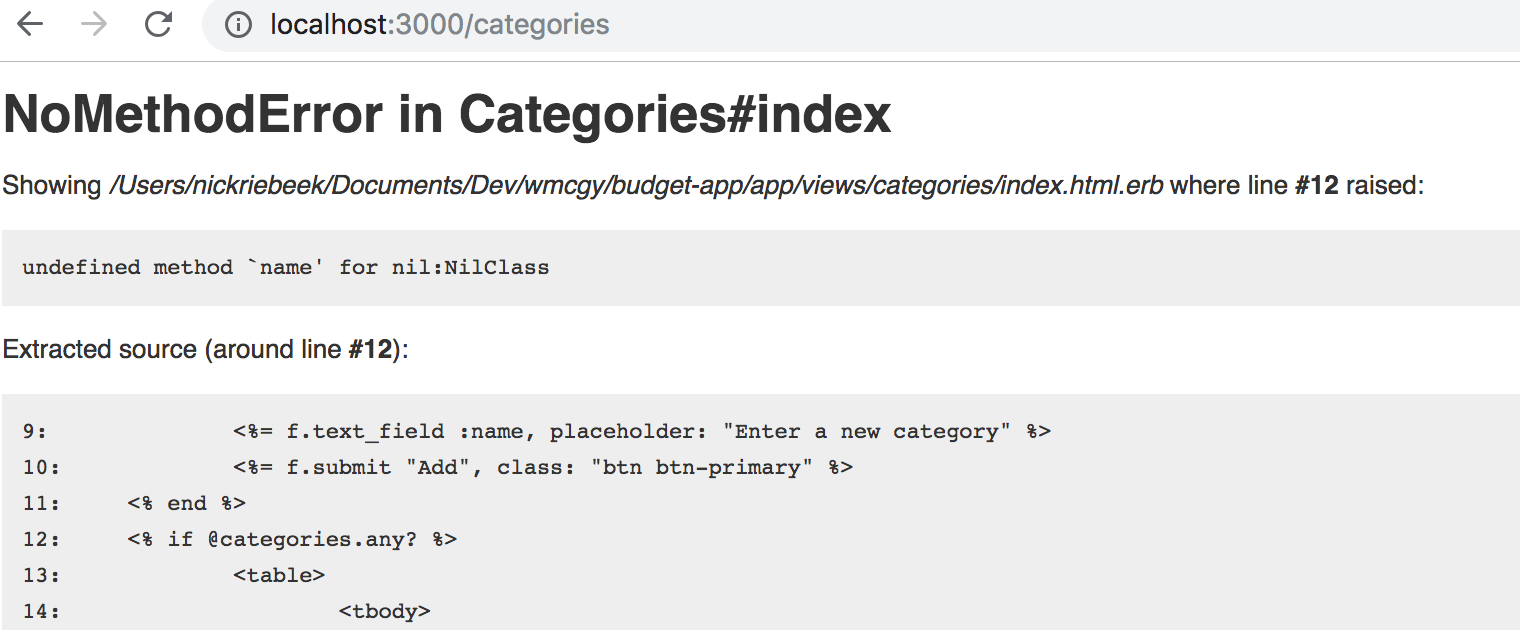The height and width of the screenshot is (630, 1520).
Task: Click the <% end %> code on line 11
Action: 187,503
